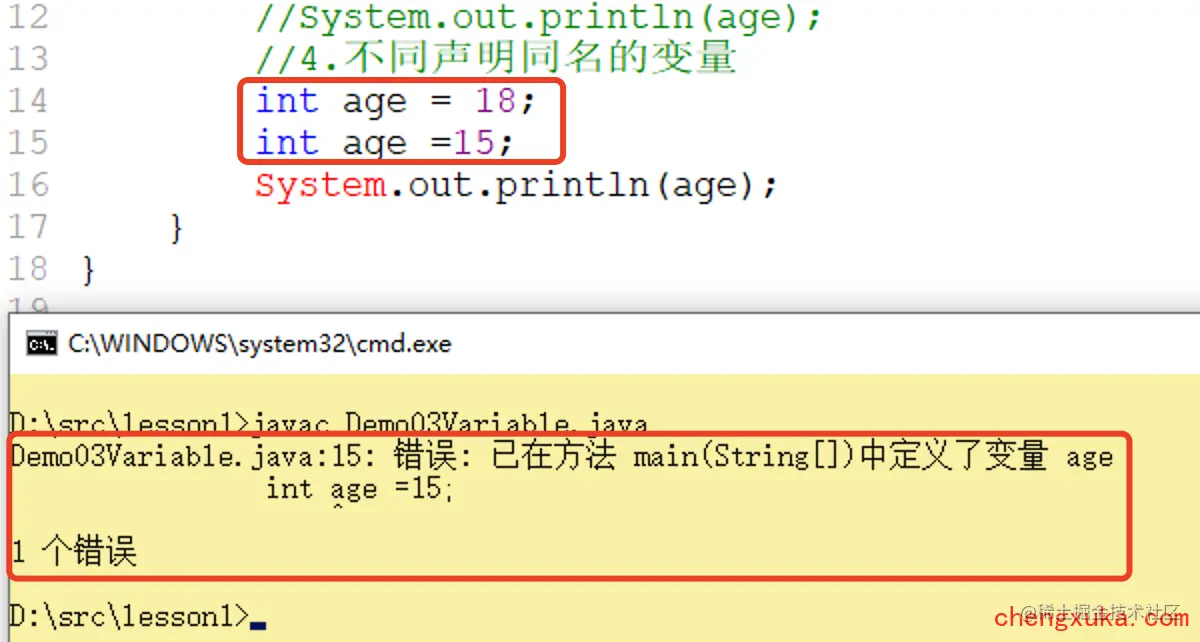
Task: Click the cmd.exe title bar text
Action: [260, 344]
